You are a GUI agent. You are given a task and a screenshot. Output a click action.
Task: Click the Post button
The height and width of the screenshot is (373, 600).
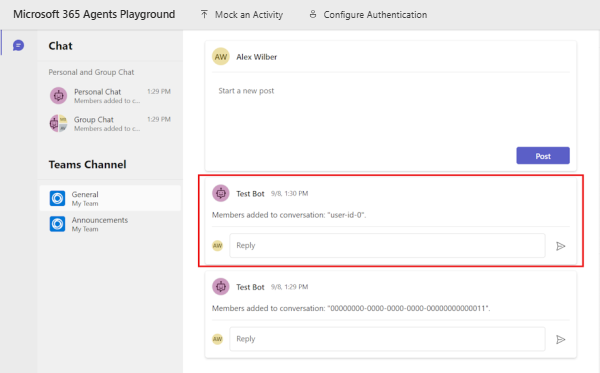[543, 156]
